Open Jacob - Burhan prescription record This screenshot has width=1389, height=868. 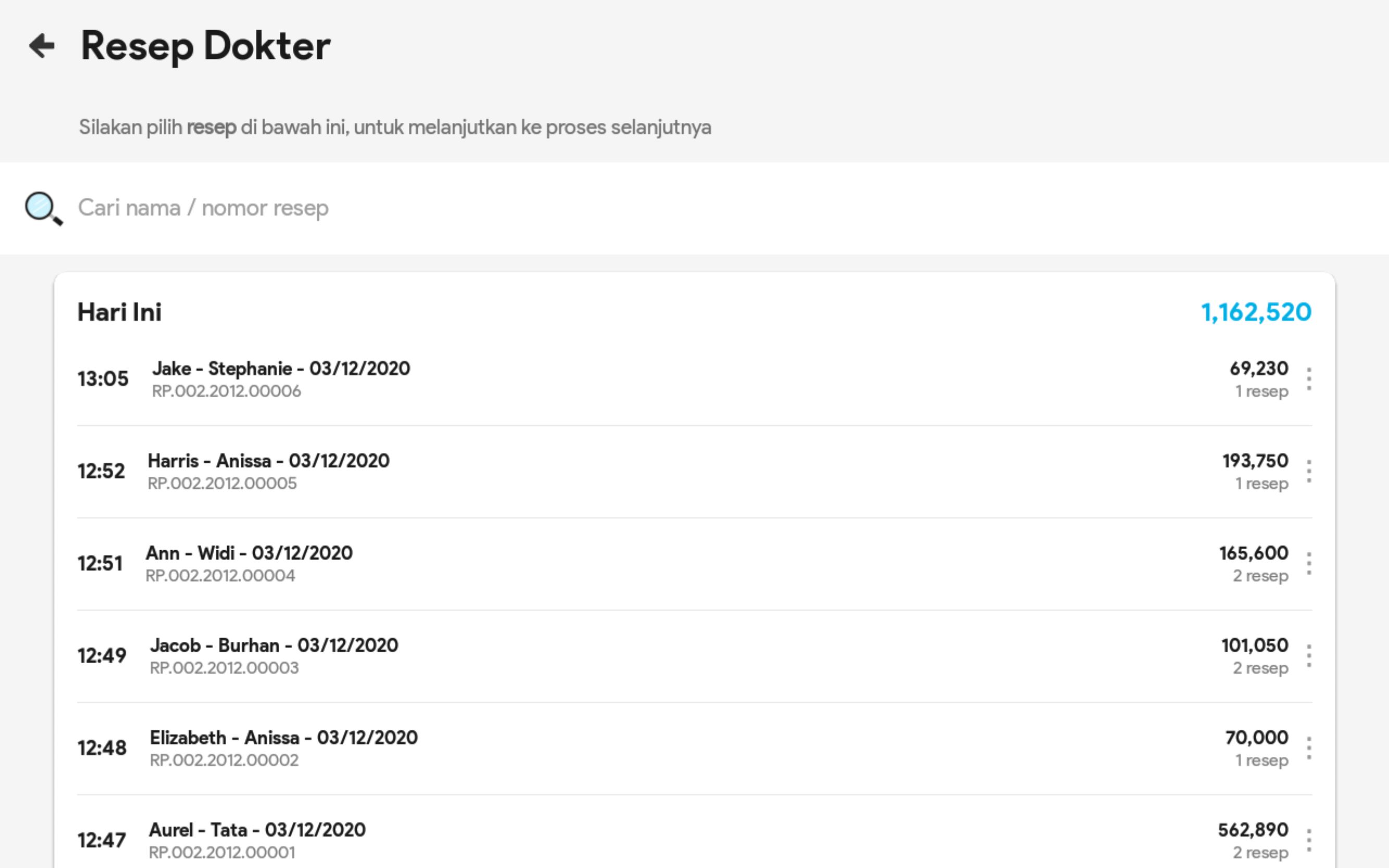[274, 646]
